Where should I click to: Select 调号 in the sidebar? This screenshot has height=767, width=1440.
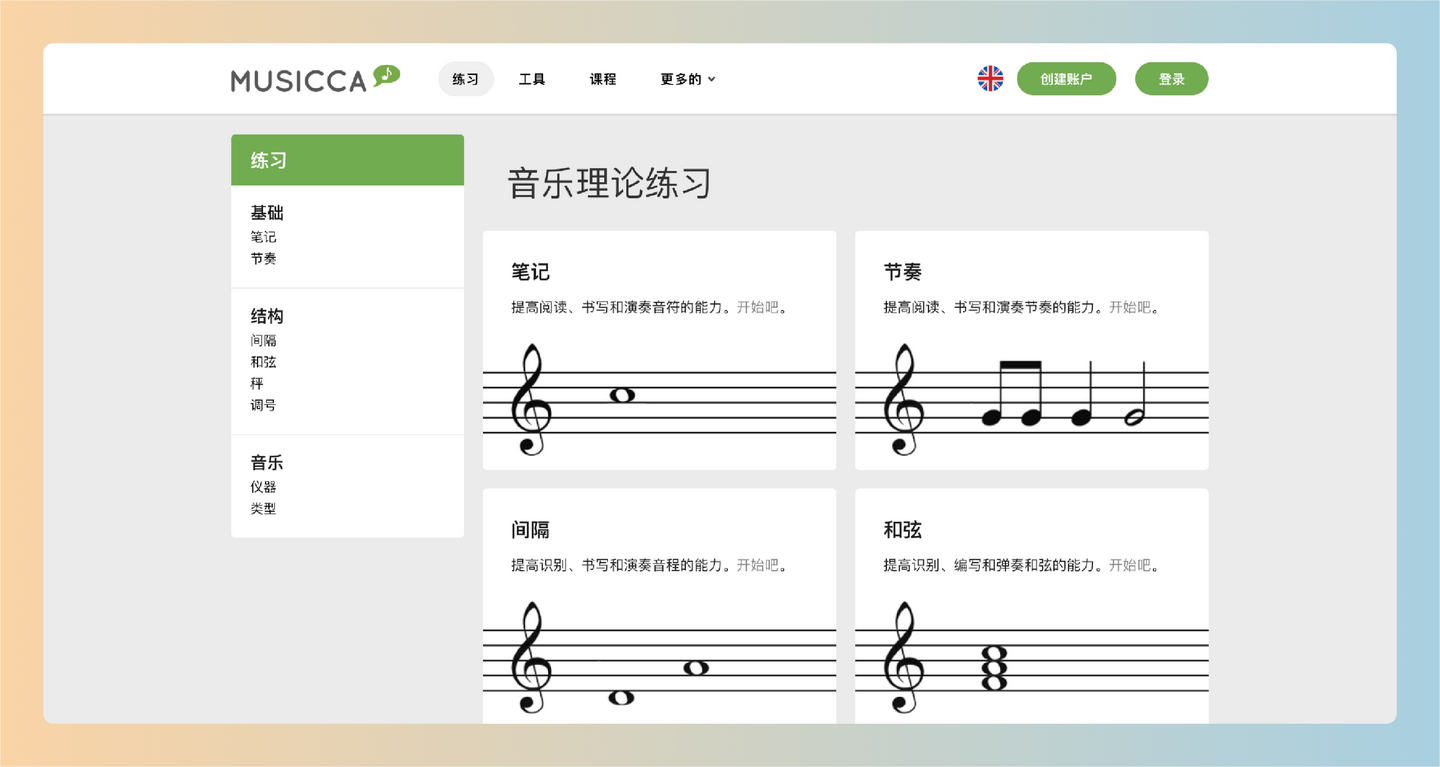263,405
